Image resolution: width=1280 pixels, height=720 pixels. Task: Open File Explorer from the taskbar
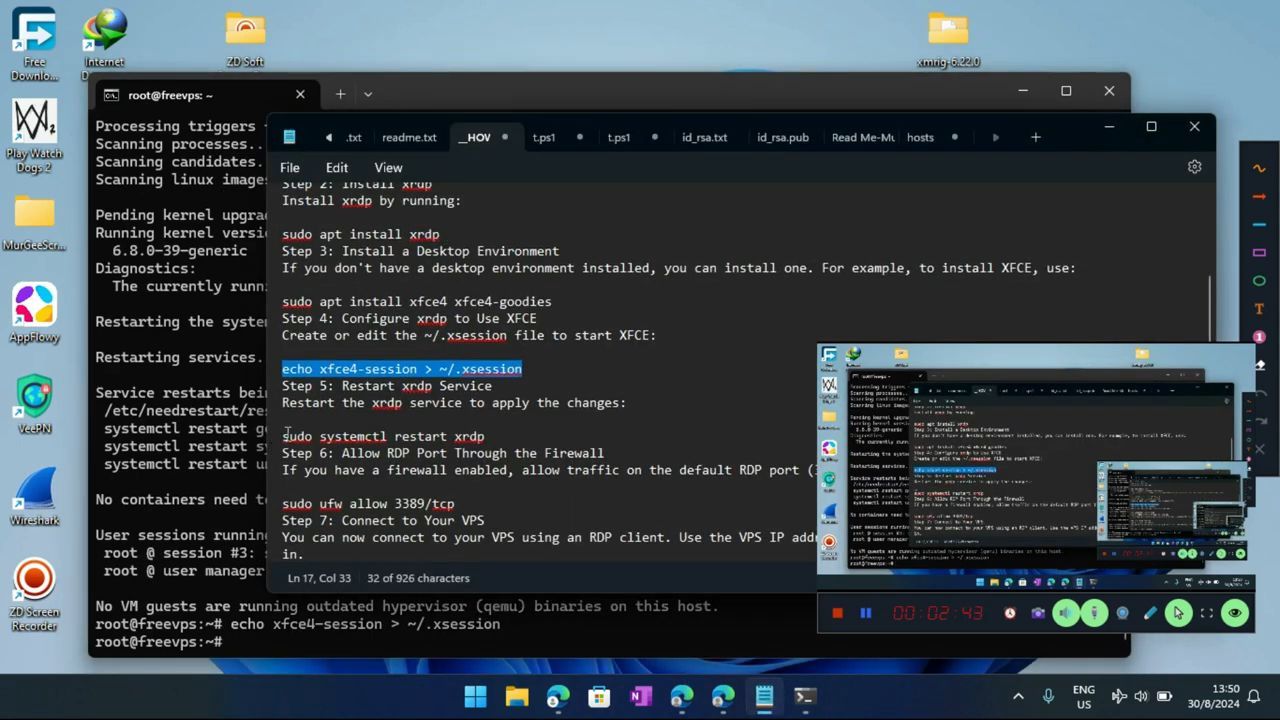point(517,696)
